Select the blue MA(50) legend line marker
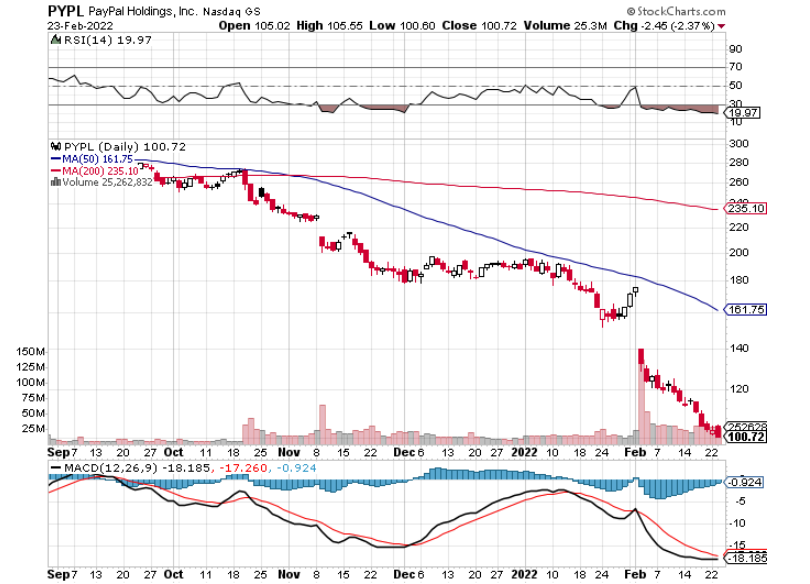Image resolution: width=810 pixels, height=584 pixels. pyautogui.click(x=56, y=159)
